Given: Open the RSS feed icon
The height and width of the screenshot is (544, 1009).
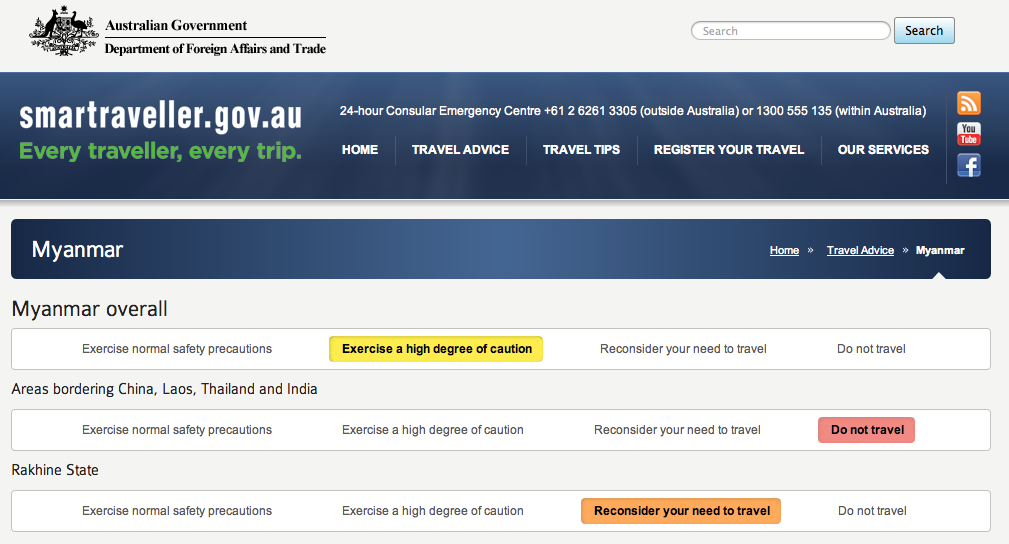Looking at the screenshot, I should click(968, 103).
